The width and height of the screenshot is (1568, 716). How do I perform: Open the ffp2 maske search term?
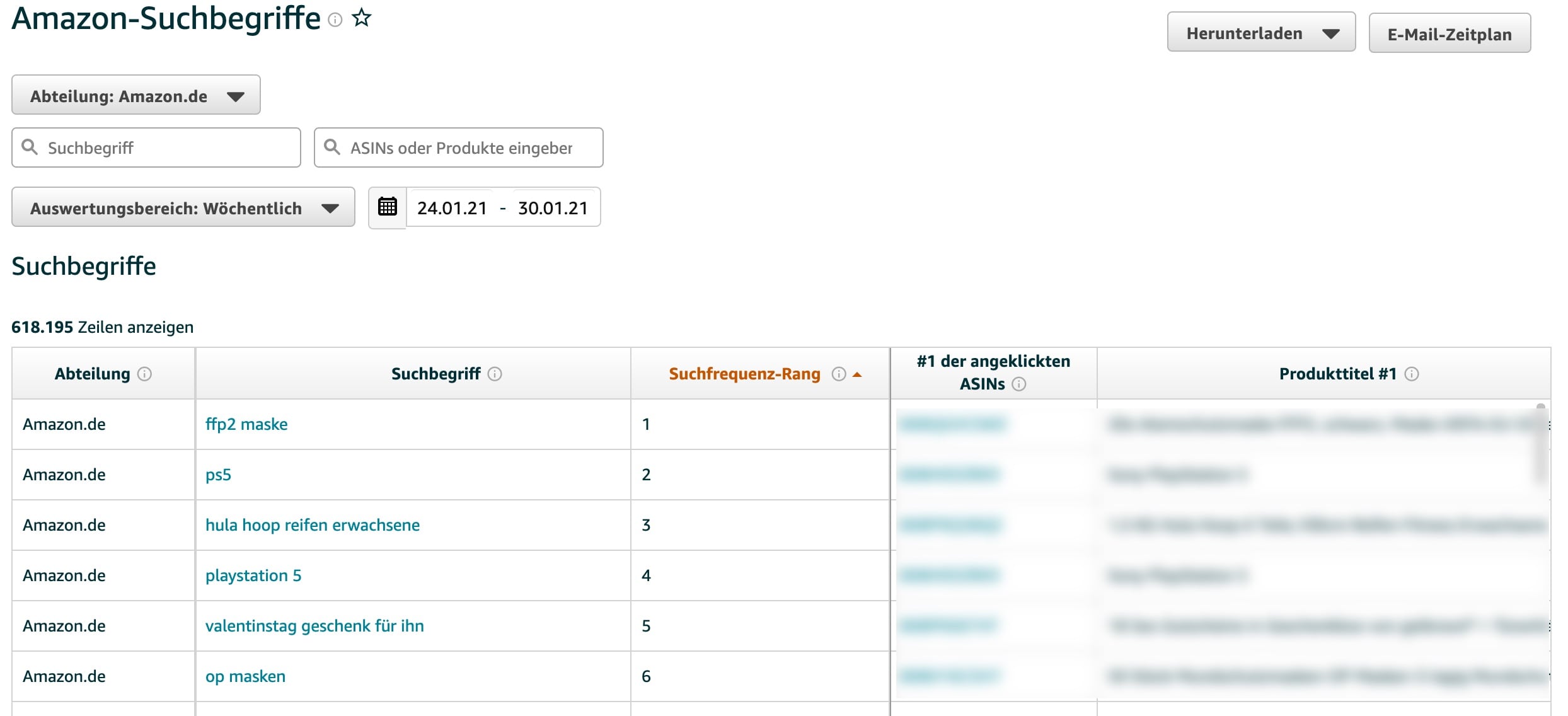[246, 424]
